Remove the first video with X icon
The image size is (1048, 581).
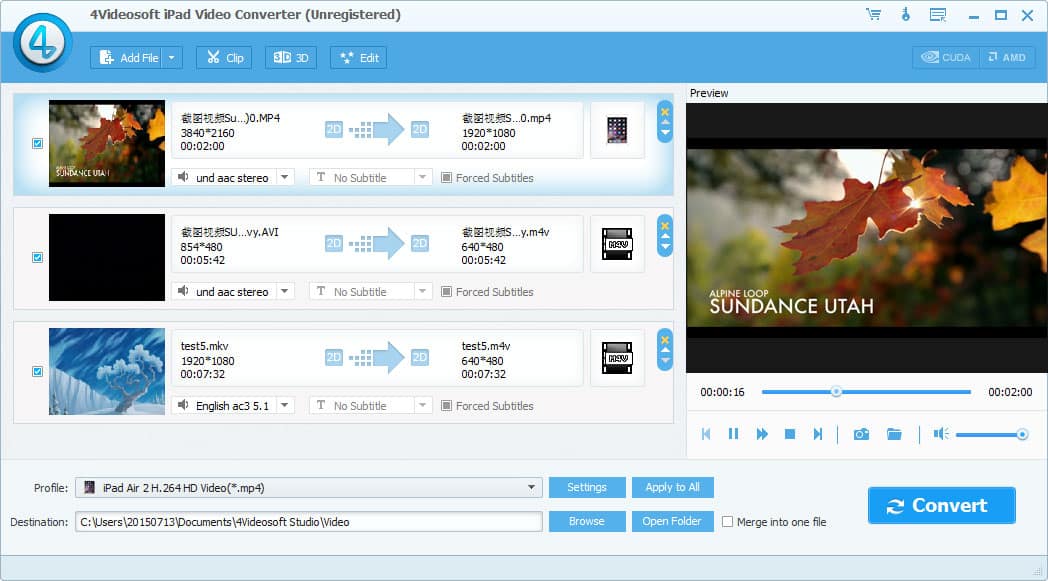coord(665,112)
